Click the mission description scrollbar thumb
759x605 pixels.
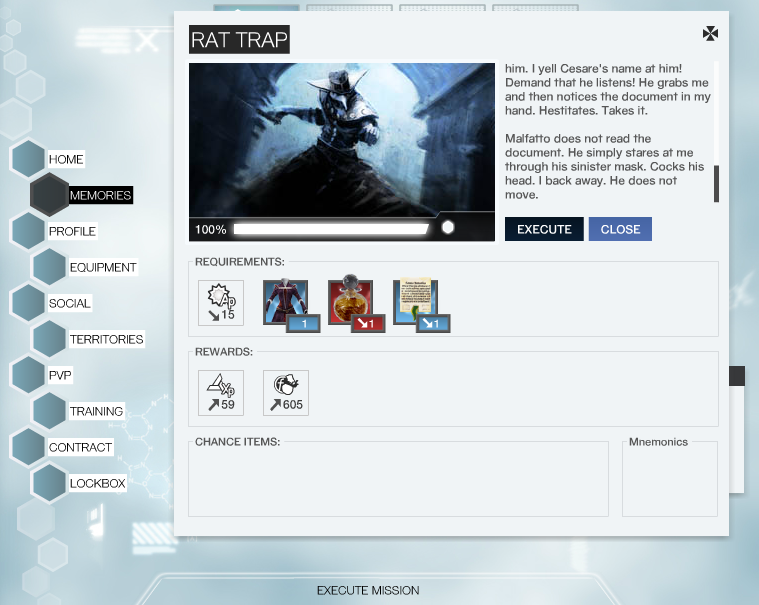[x=716, y=183]
